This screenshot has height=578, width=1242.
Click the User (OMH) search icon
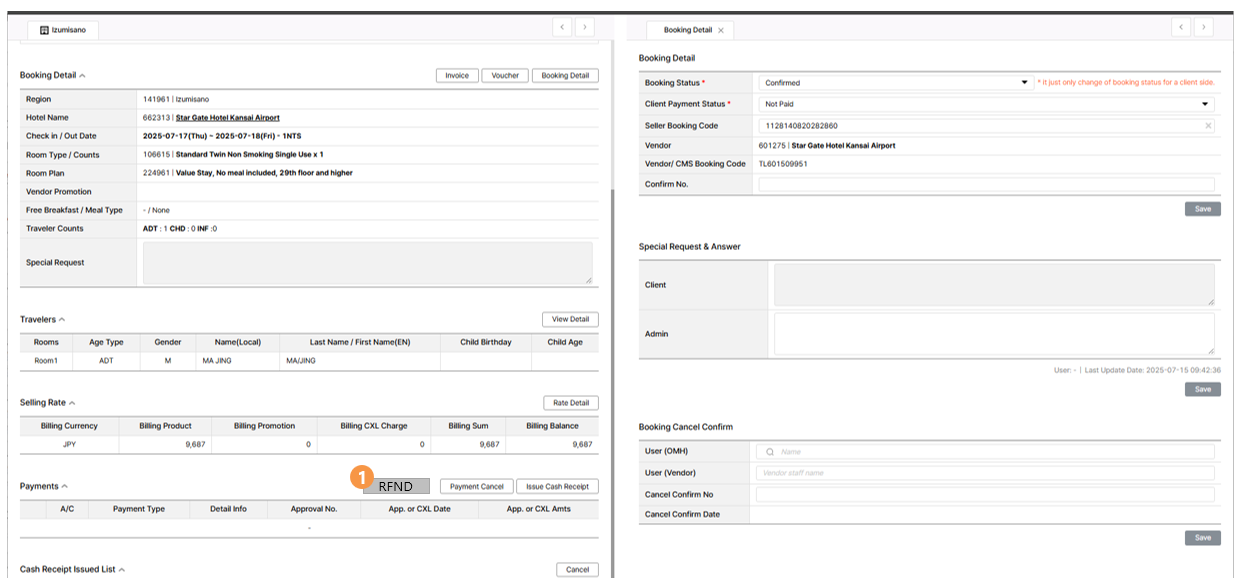pos(770,452)
